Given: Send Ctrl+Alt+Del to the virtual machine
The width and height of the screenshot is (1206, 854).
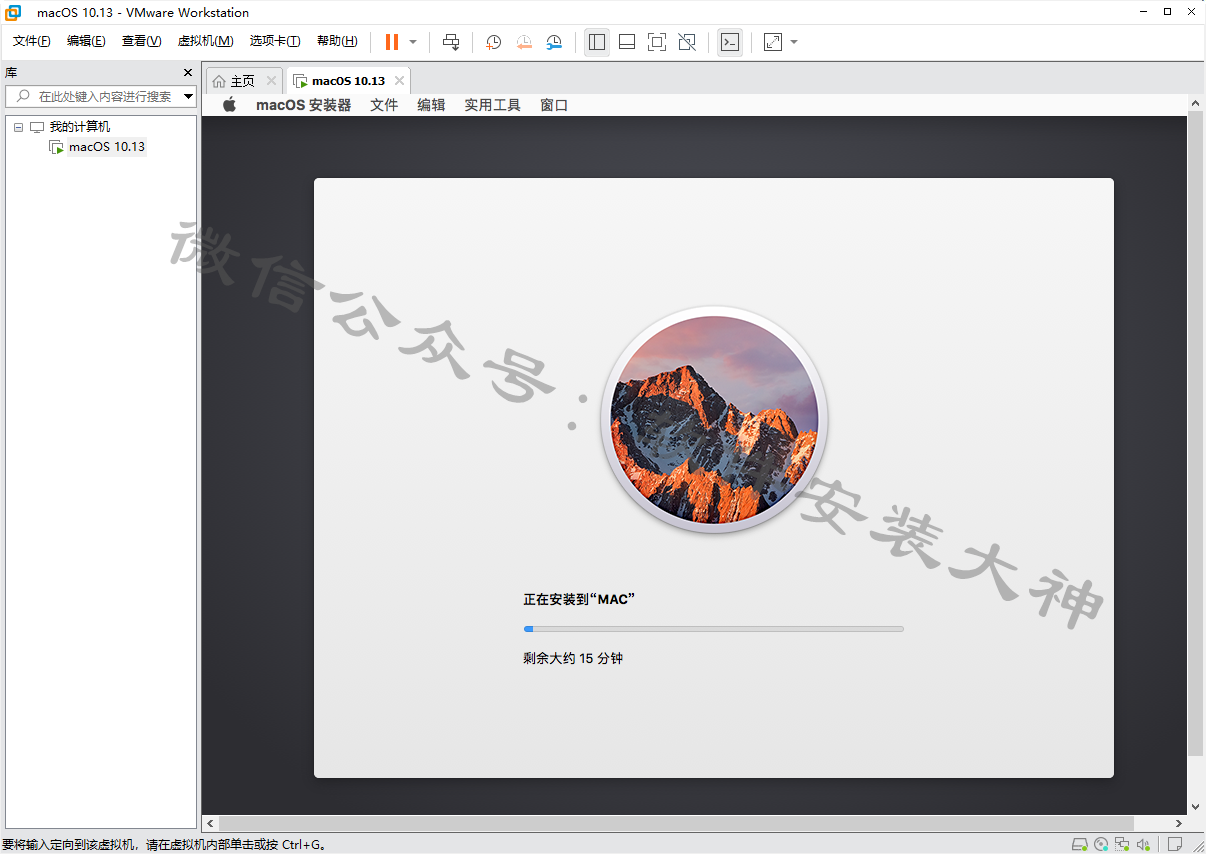Looking at the screenshot, I should tap(451, 42).
